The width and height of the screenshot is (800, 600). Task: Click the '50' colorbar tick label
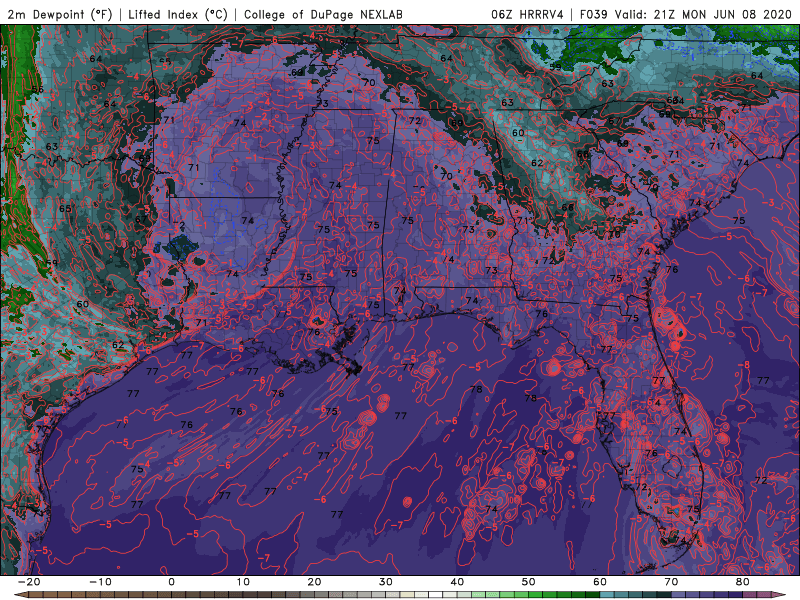(529, 582)
